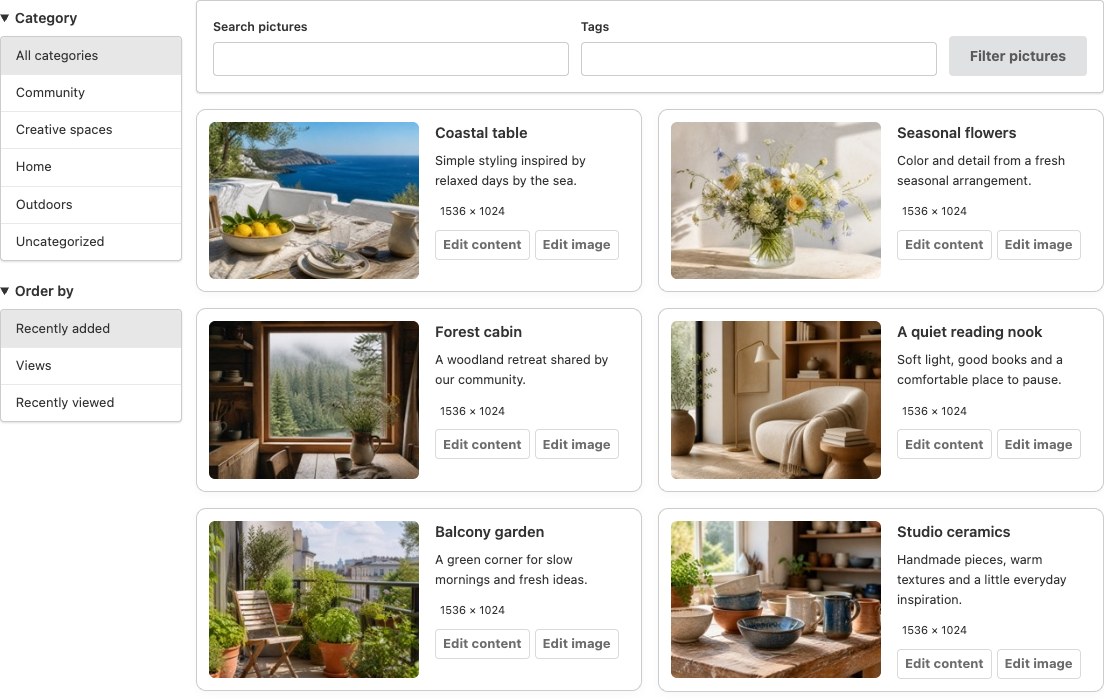Click the Seasonal flowers title
This screenshot has height=700, width=1104.
956,133
